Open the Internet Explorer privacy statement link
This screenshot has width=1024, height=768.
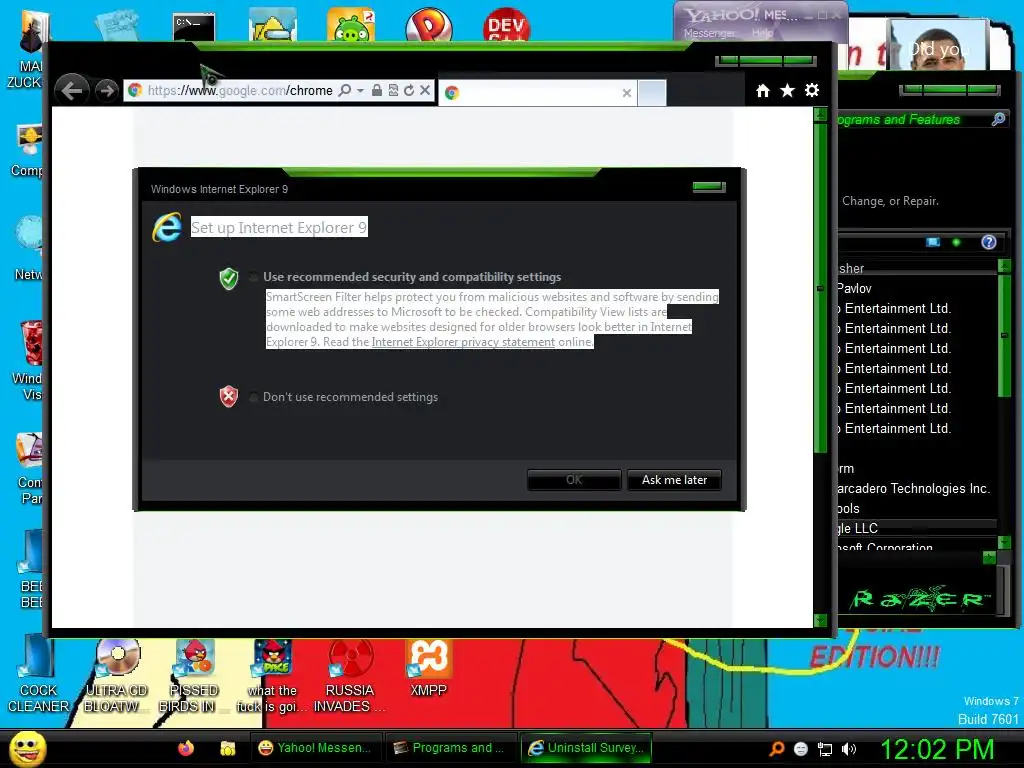[x=463, y=342]
